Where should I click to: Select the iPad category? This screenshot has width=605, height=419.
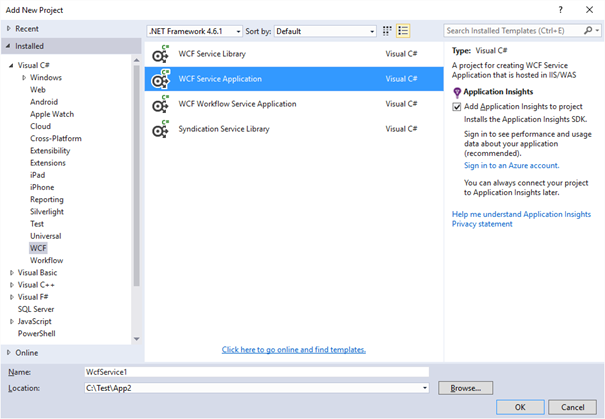pyautogui.click(x=37, y=175)
